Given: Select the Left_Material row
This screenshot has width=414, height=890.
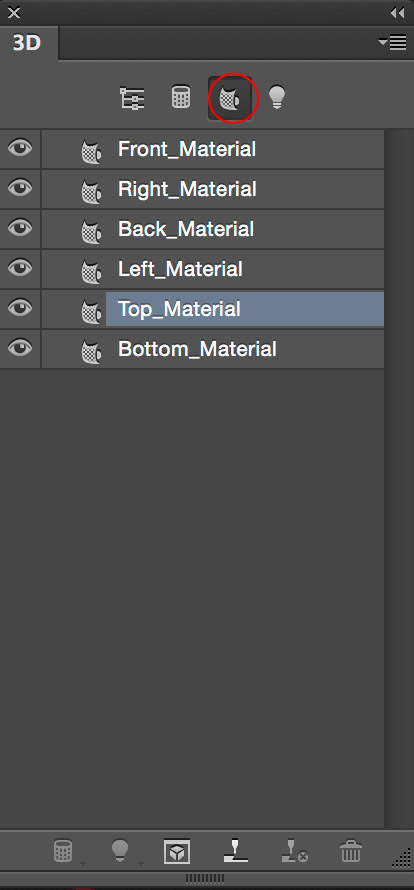Looking at the screenshot, I should pos(213,269).
